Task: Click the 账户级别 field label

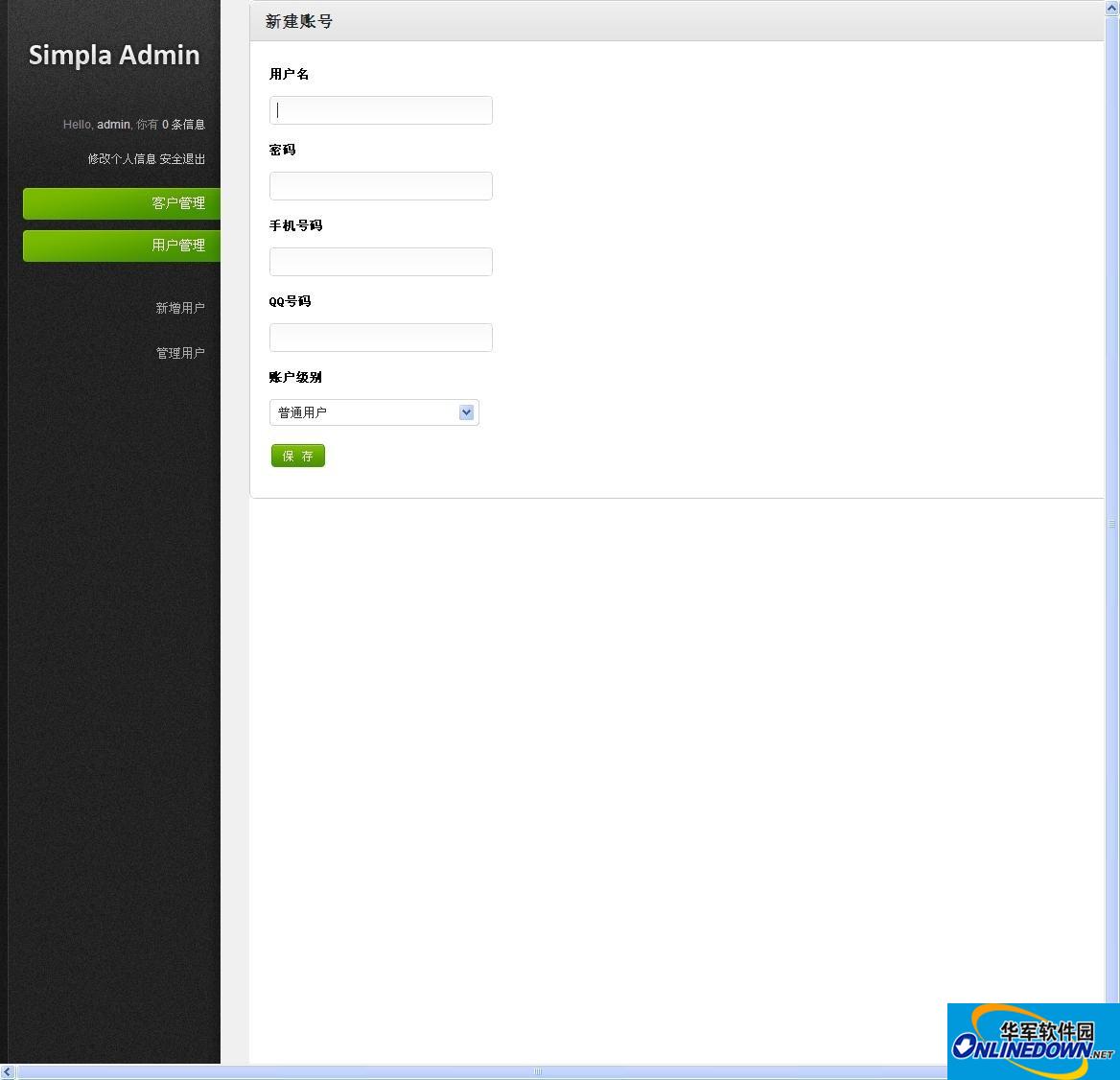Action: 295,377
